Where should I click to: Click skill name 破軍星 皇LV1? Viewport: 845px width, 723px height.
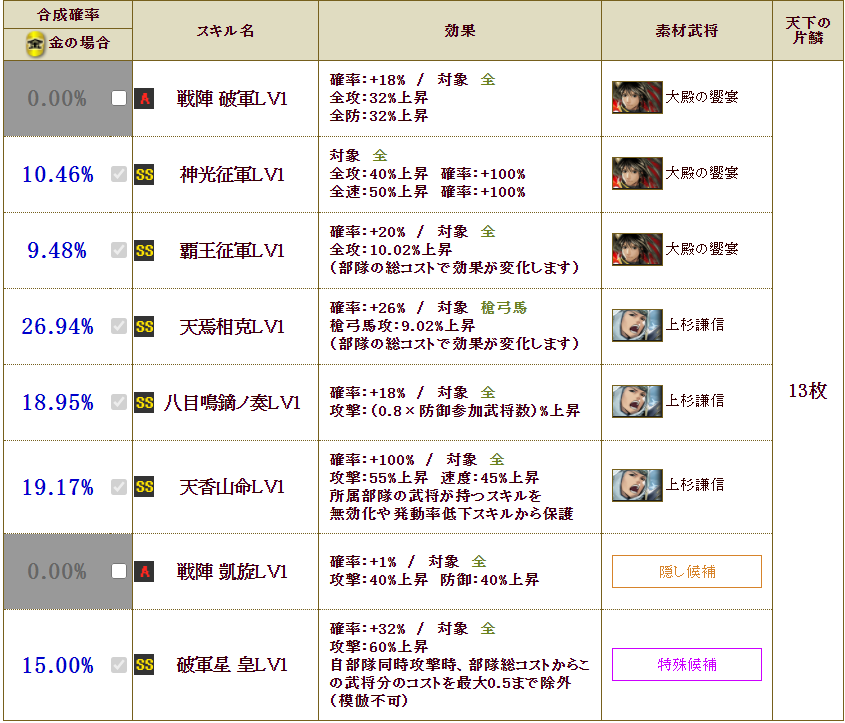point(232,665)
